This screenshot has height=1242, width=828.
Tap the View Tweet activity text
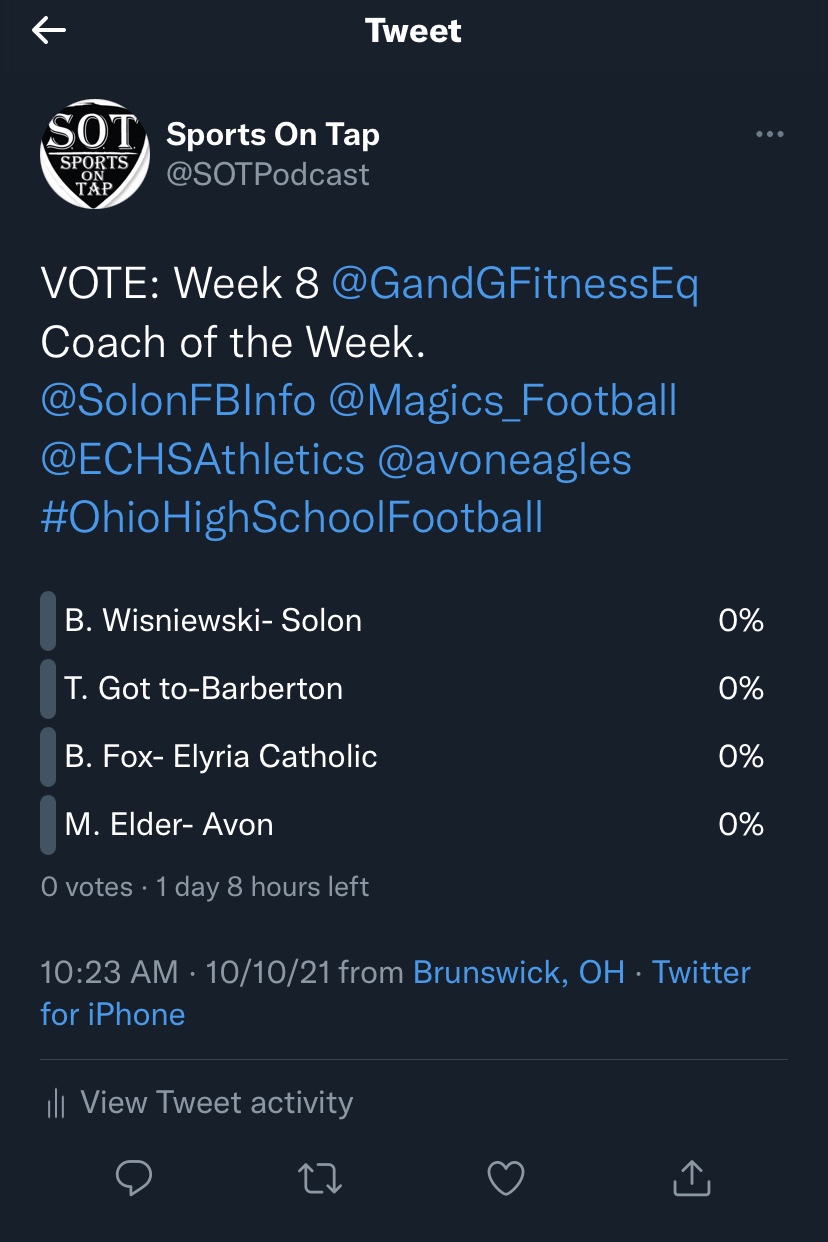216,1102
